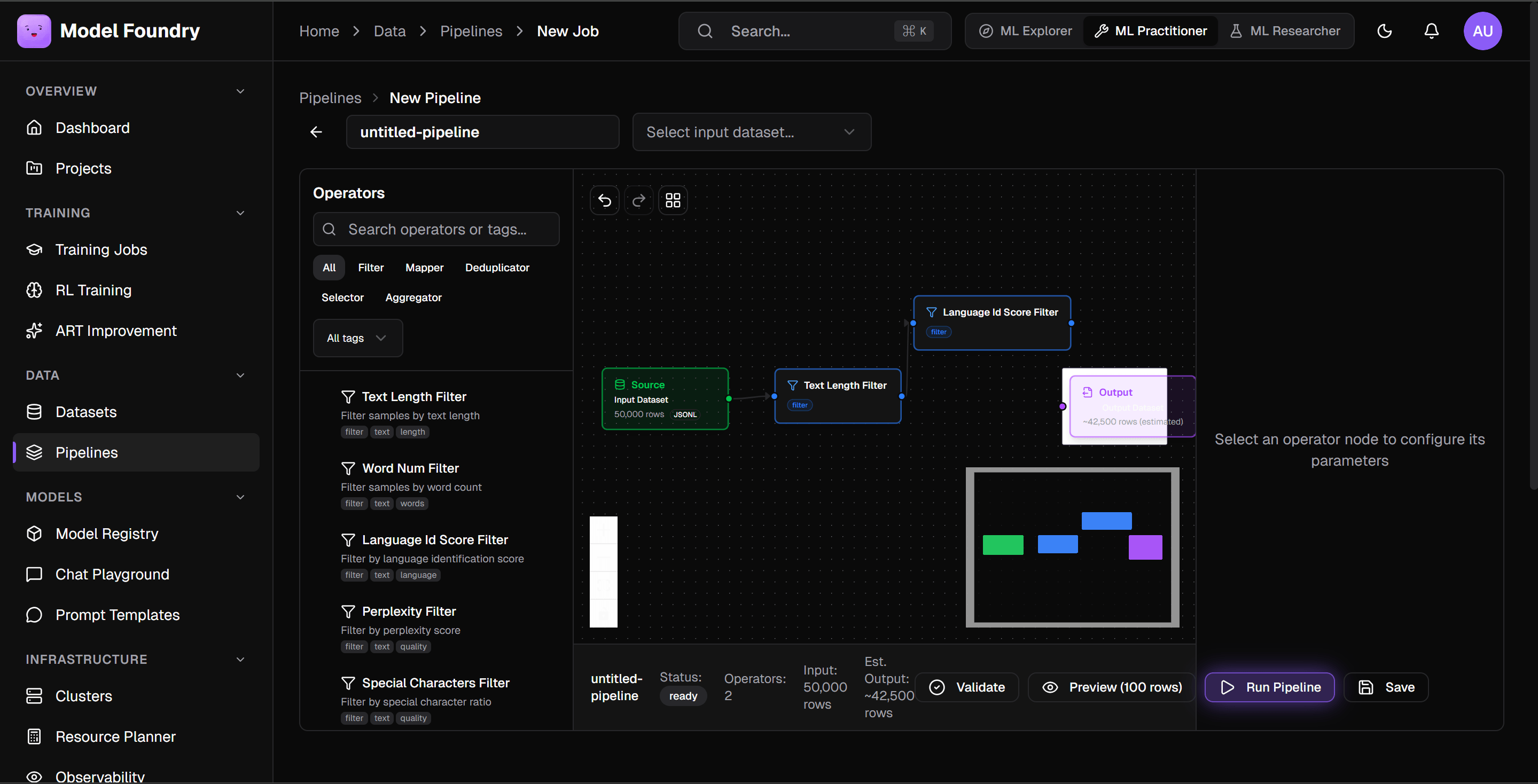Show Selector operators
This screenshot has width=1538, height=784.
click(x=342, y=297)
